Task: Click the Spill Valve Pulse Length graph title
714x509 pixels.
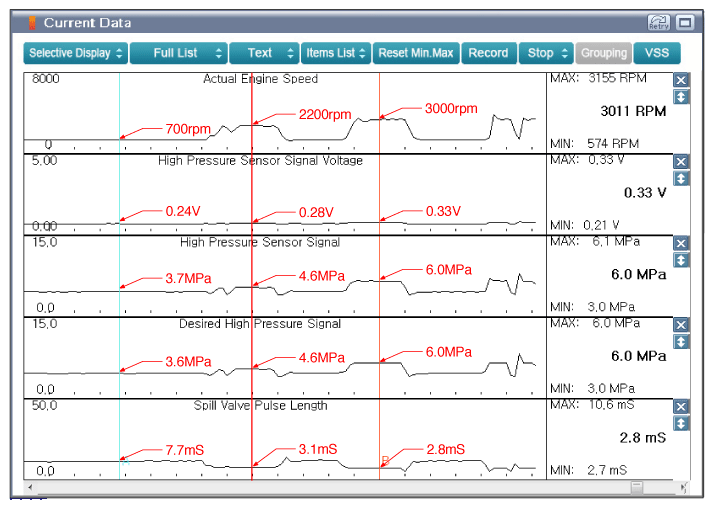Action: pos(260,405)
